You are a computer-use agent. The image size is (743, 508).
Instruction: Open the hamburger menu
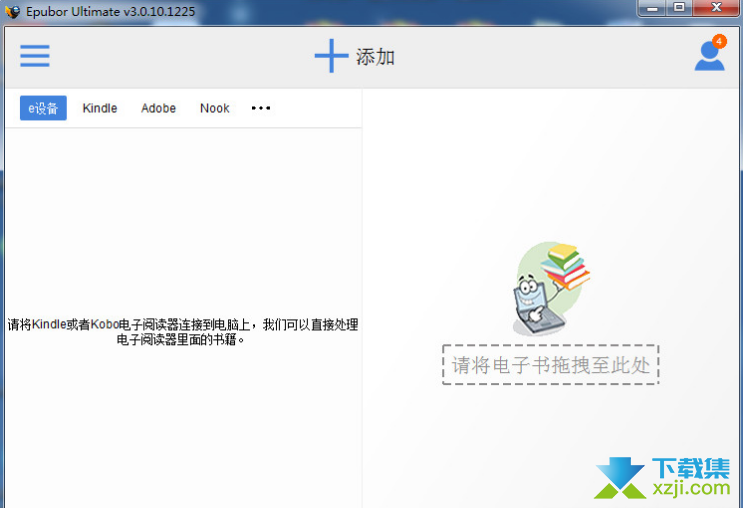coord(35,56)
